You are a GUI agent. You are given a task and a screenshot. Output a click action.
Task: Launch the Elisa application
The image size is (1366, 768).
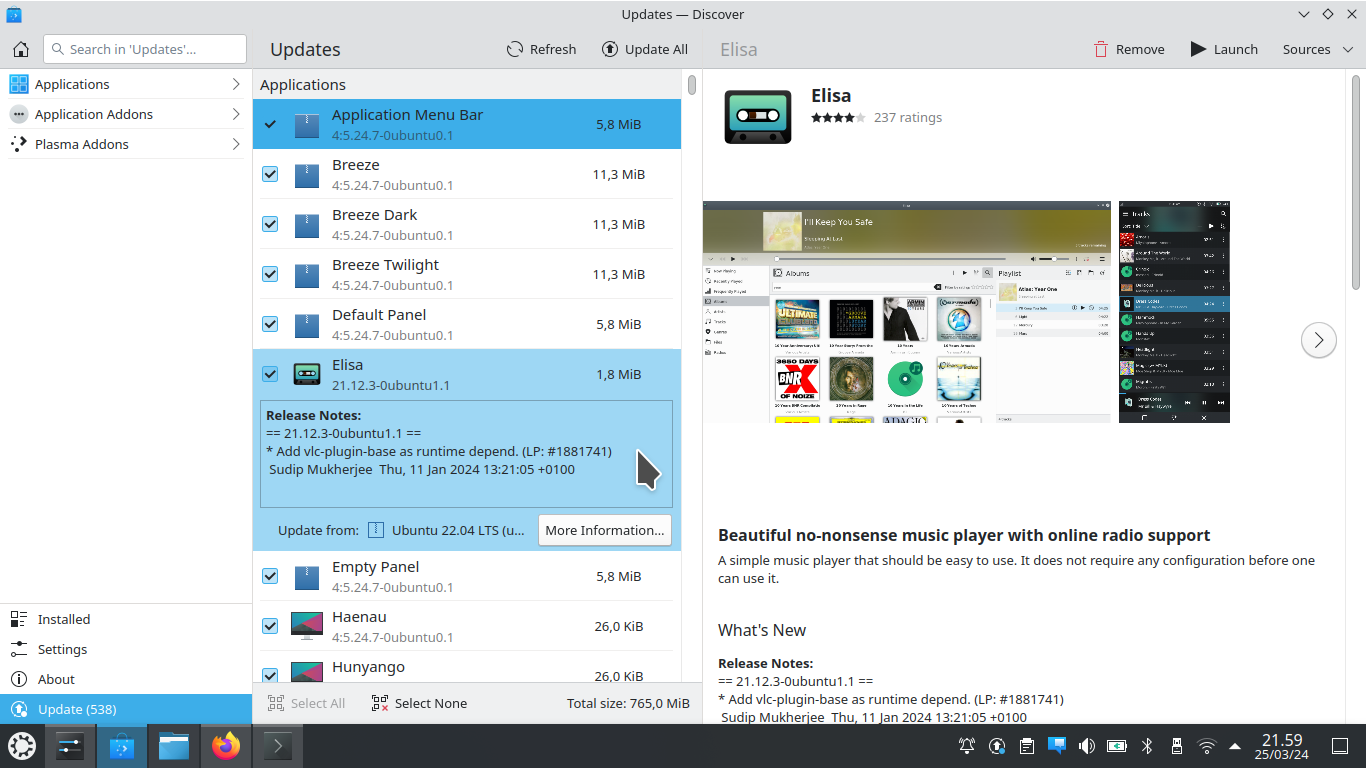[1224, 49]
